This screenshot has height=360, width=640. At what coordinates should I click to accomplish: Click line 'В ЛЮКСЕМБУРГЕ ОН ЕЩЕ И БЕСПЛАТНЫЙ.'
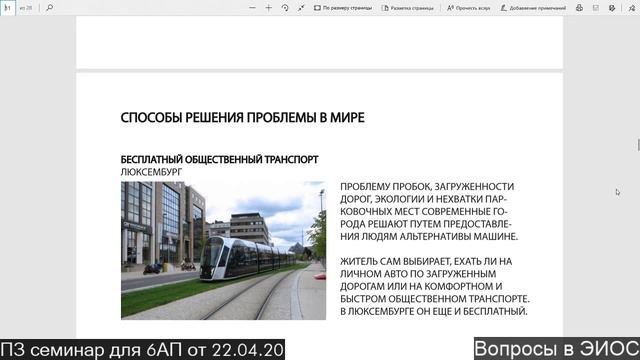click(434, 311)
